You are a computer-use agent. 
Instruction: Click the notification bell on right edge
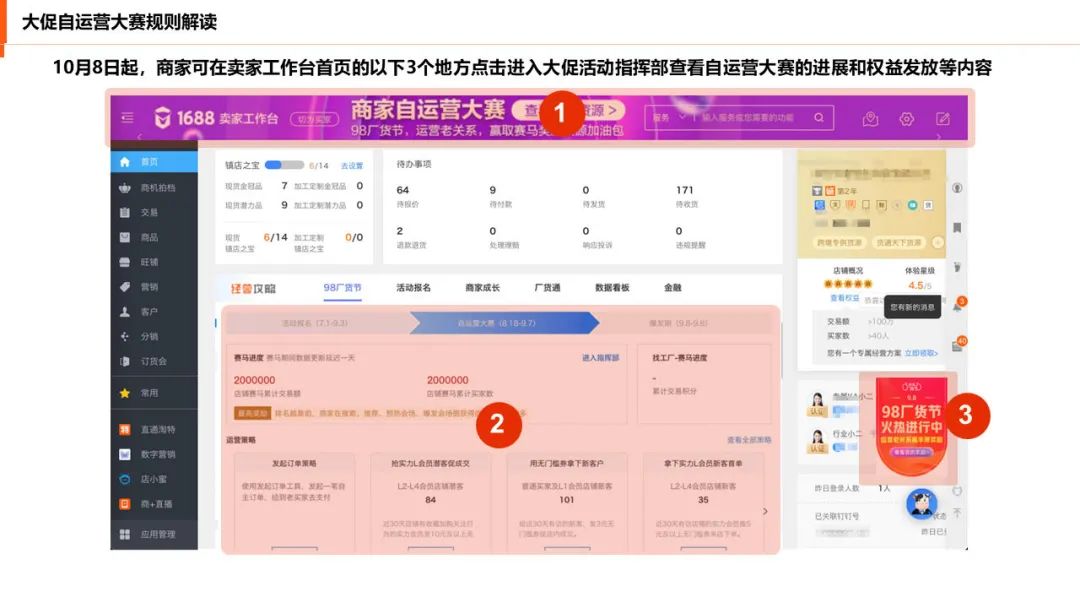click(x=957, y=306)
